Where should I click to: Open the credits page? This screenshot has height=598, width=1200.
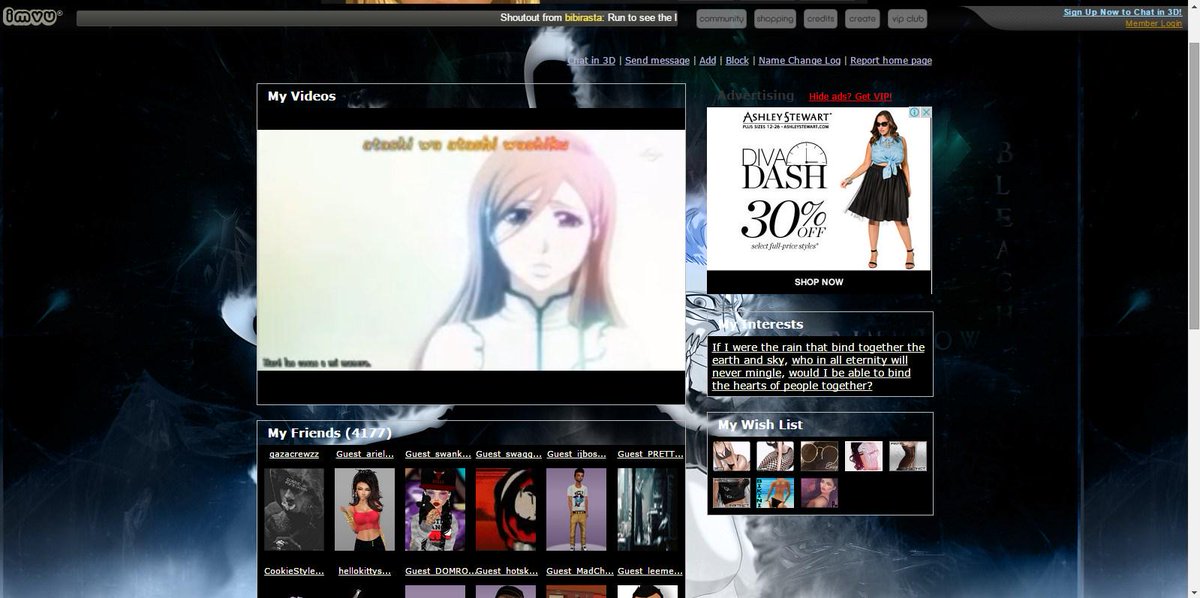(820, 17)
